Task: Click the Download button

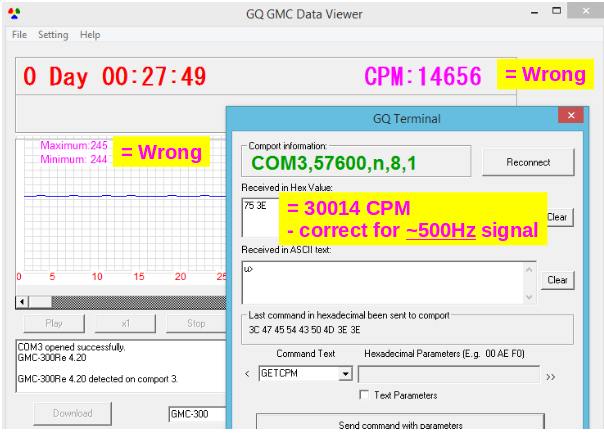Action: (72, 413)
